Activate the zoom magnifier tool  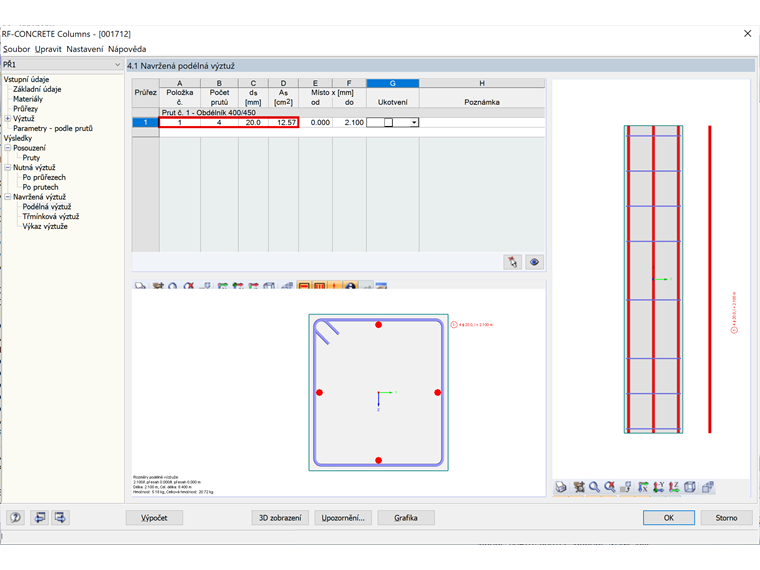coord(594,487)
